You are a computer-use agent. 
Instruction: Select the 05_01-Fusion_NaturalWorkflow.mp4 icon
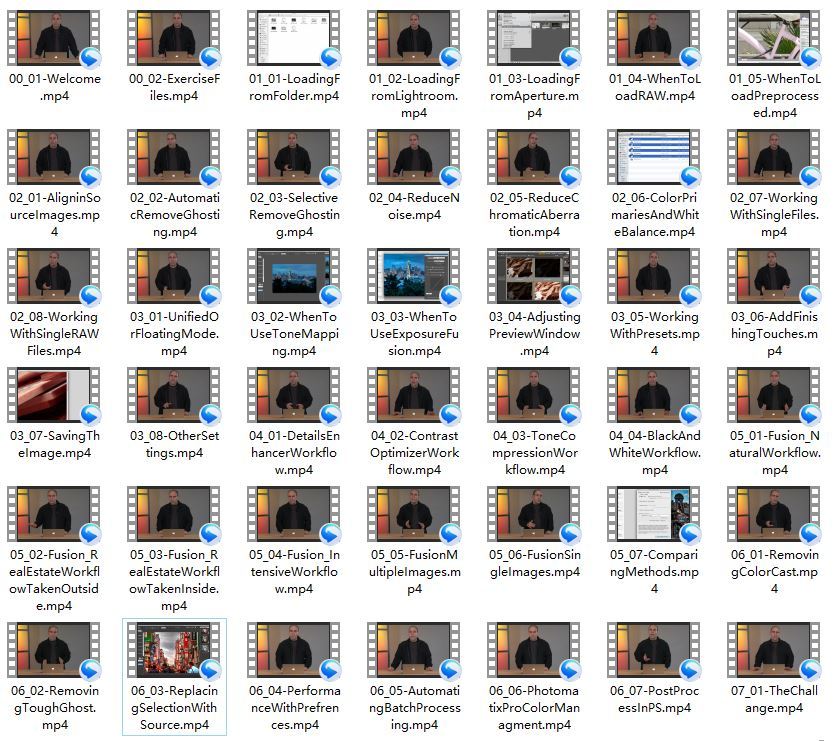[774, 396]
